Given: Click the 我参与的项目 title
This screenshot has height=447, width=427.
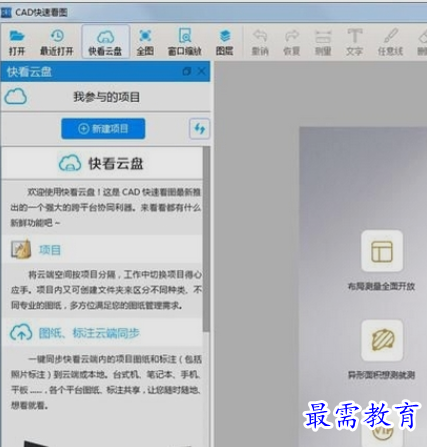Looking at the screenshot, I should pyautogui.click(x=107, y=97).
